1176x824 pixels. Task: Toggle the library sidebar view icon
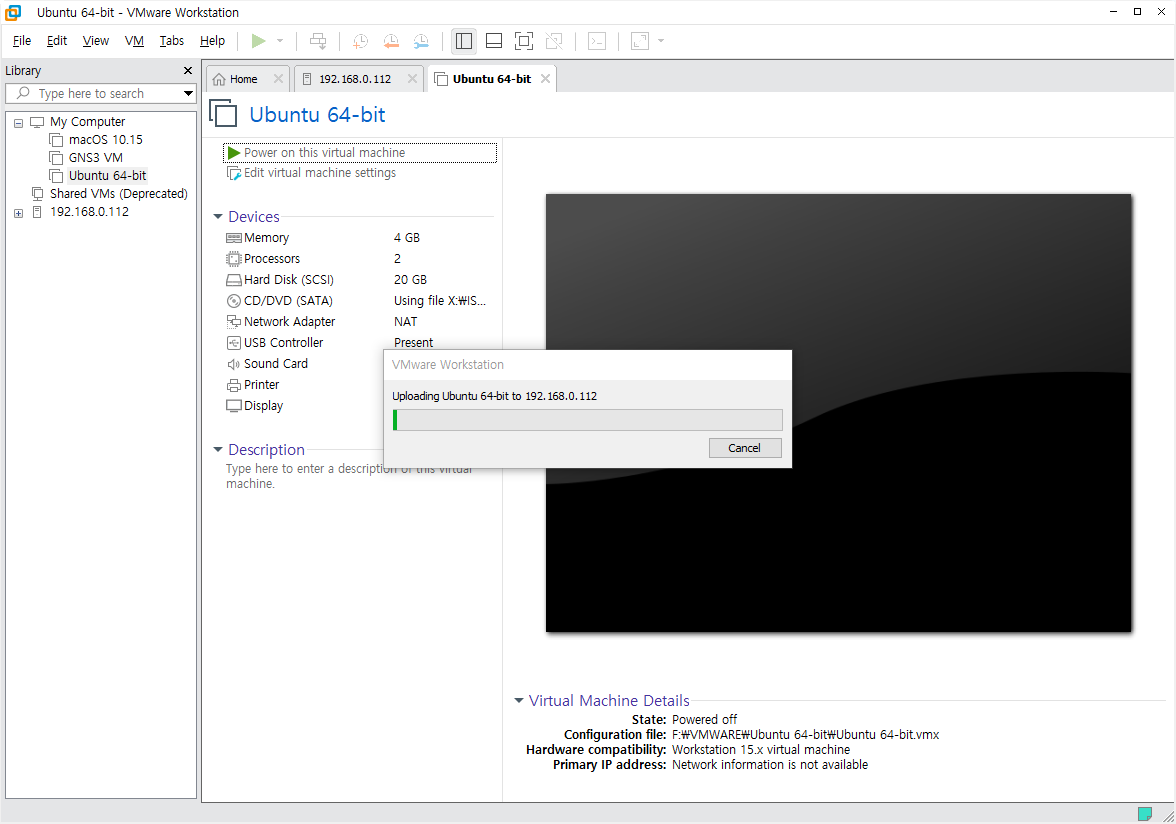pyautogui.click(x=464, y=41)
